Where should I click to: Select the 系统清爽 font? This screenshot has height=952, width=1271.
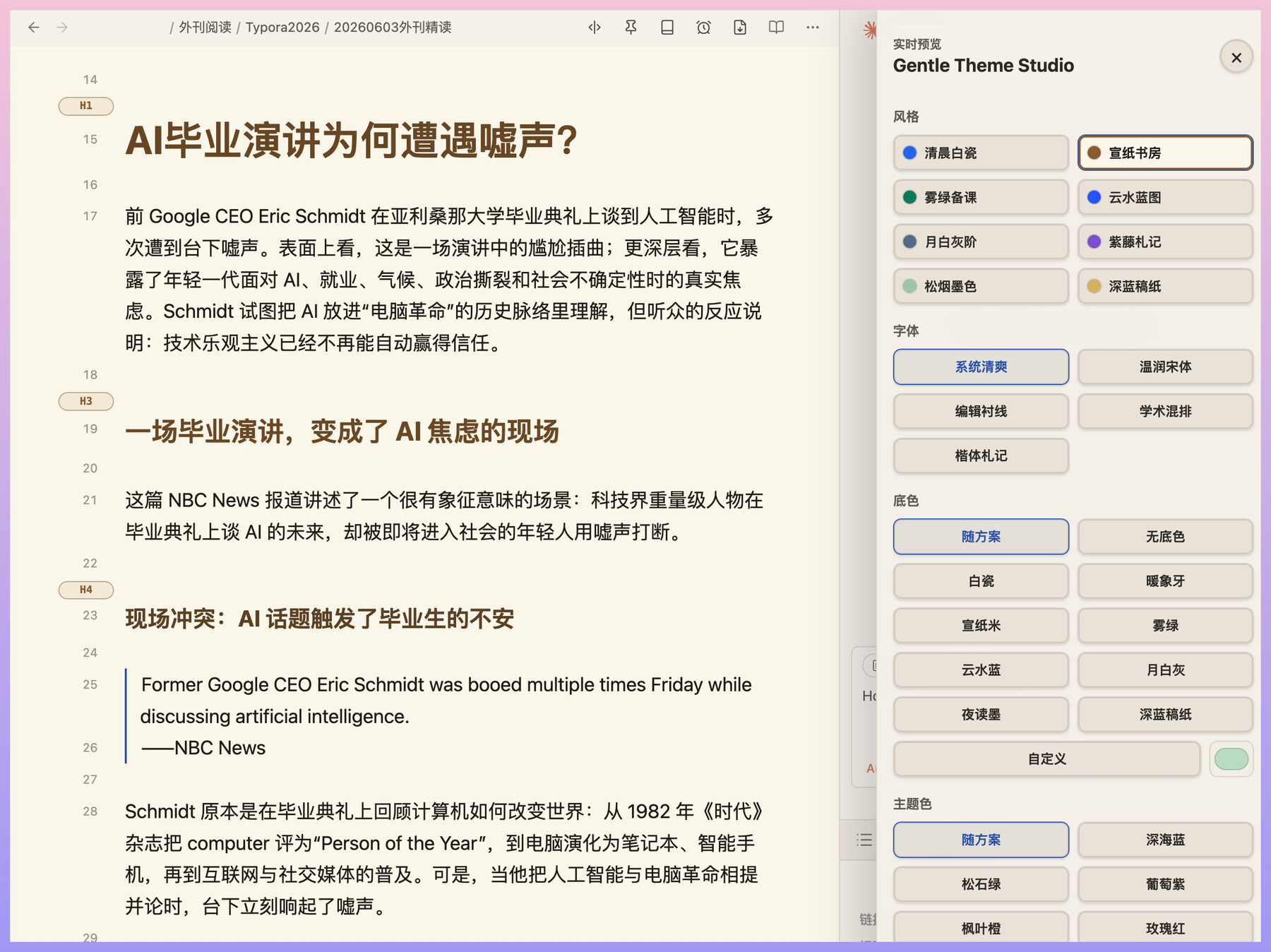click(981, 367)
